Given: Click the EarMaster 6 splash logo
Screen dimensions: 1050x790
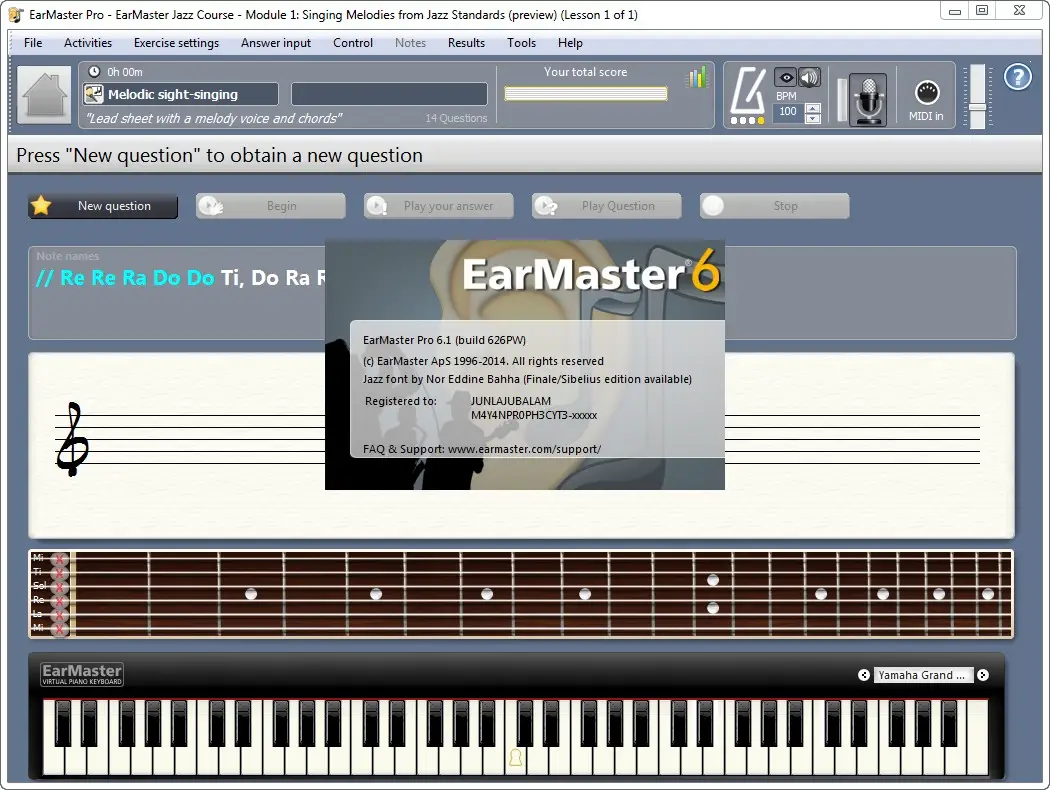Looking at the screenshot, I should coord(591,272).
